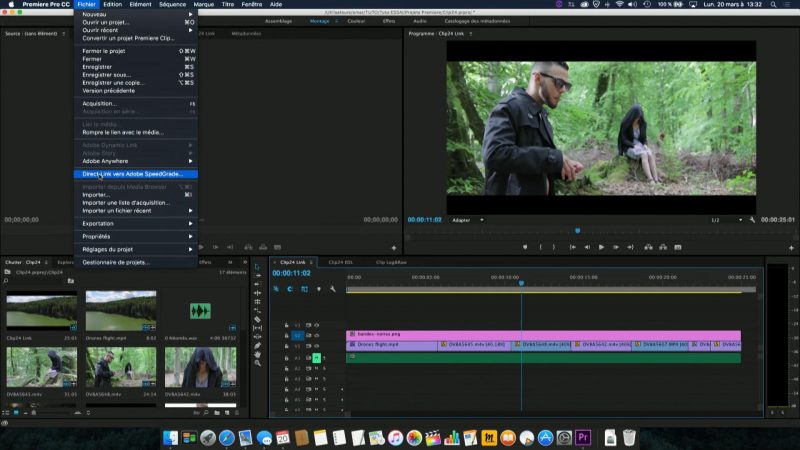
Task: Expand the Adobe Anywhere submenu
Action: (136, 161)
